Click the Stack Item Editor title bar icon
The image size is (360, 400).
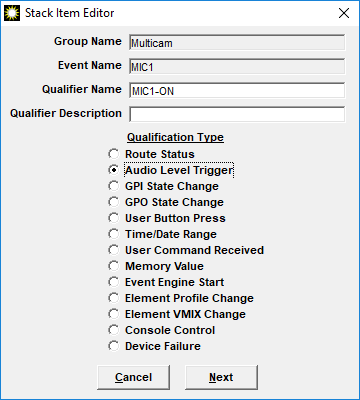pos(12,13)
